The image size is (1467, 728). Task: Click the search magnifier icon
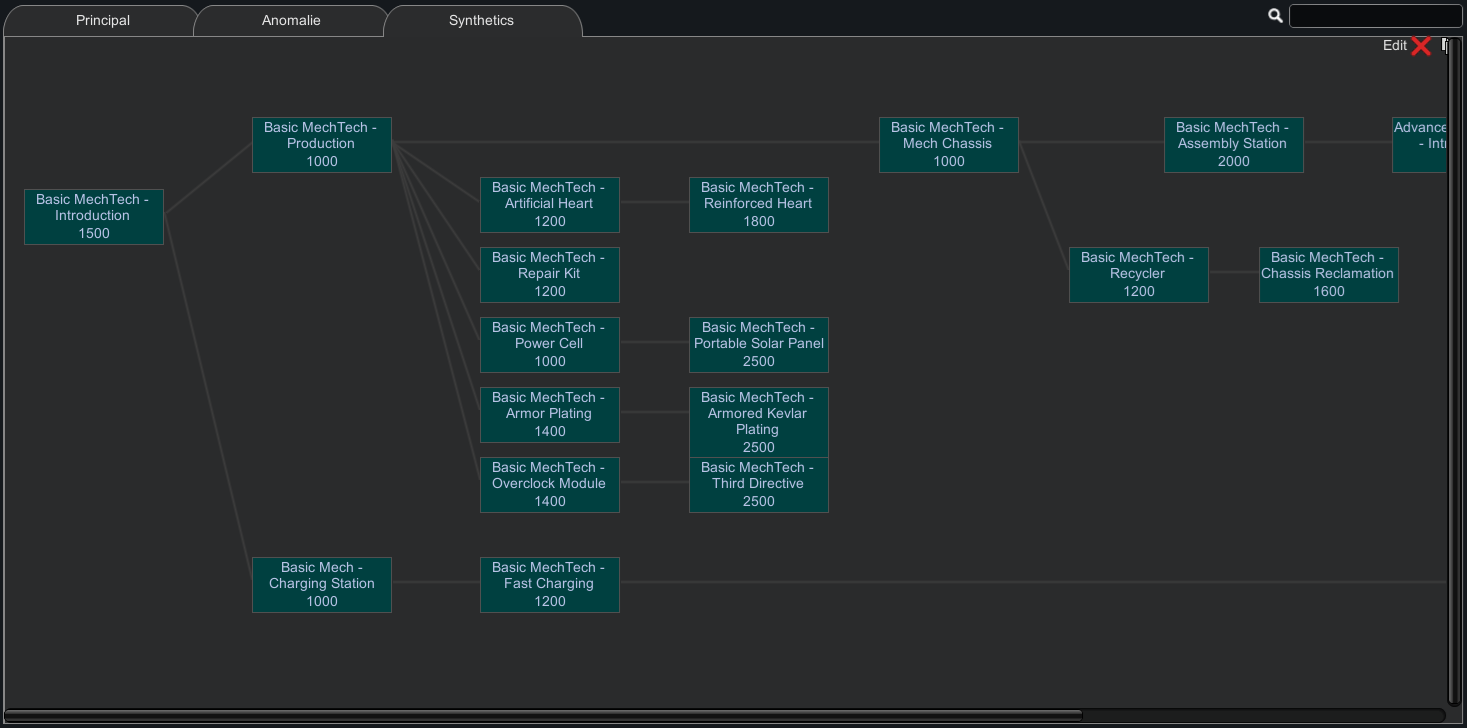1275,15
